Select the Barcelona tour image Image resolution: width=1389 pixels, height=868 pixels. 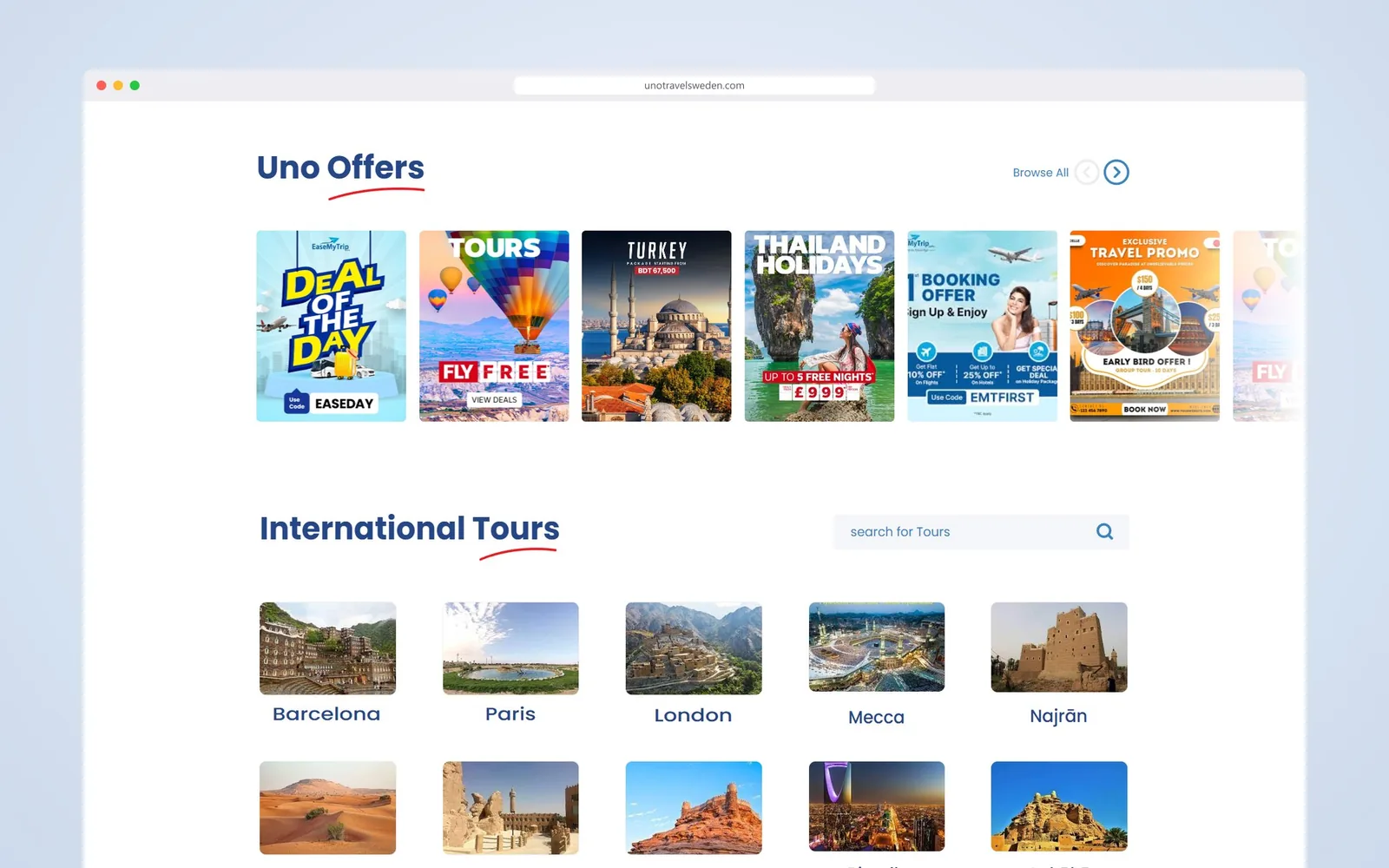[x=327, y=648]
